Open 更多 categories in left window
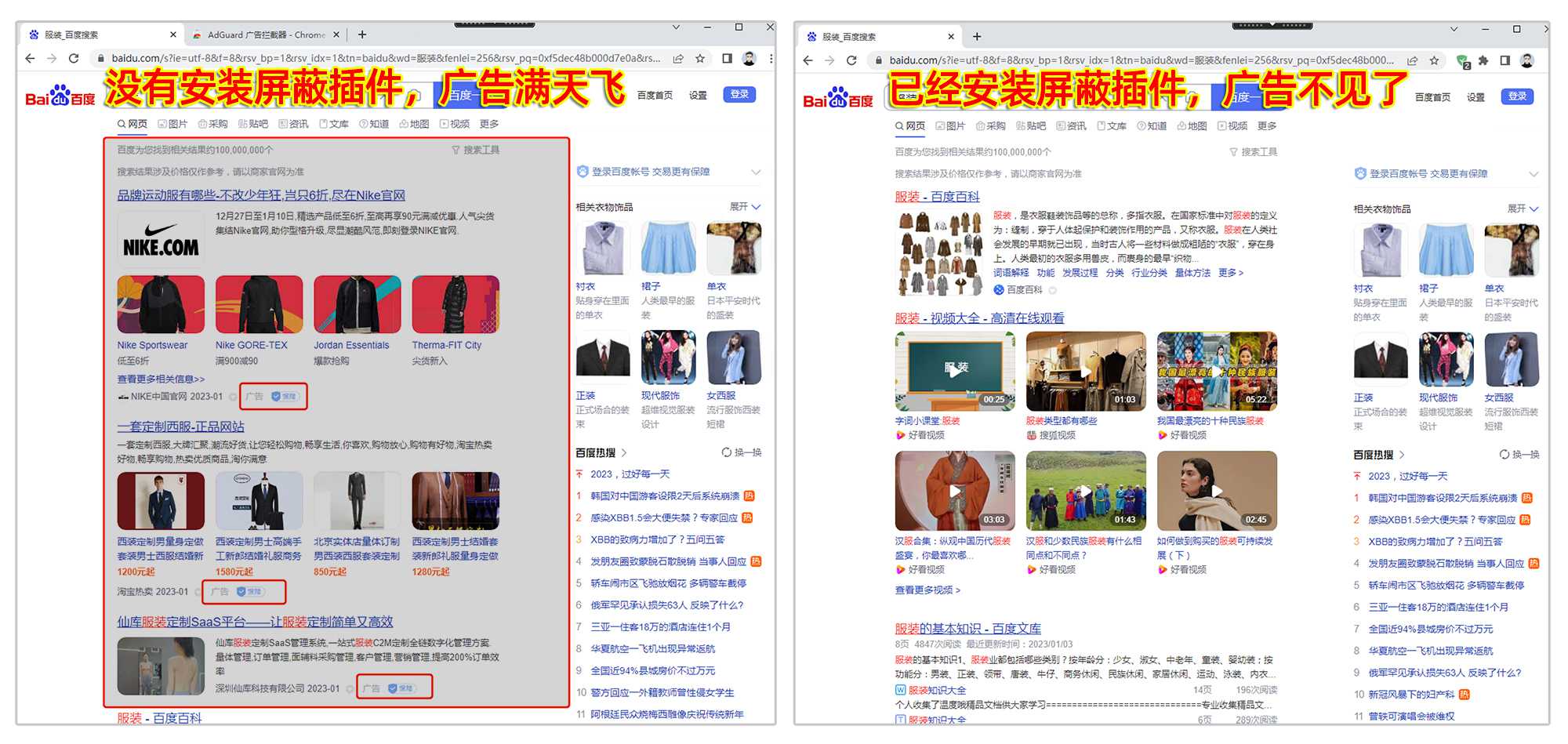Image resolution: width=1568 pixels, height=744 pixels. (x=489, y=124)
